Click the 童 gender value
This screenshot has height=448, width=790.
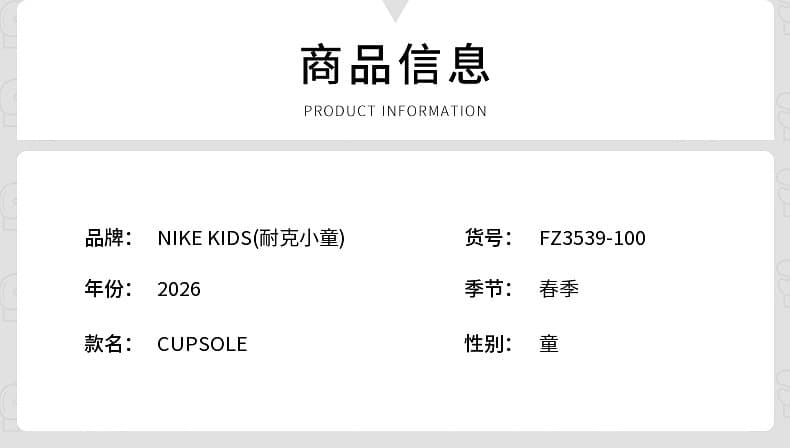coord(549,344)
